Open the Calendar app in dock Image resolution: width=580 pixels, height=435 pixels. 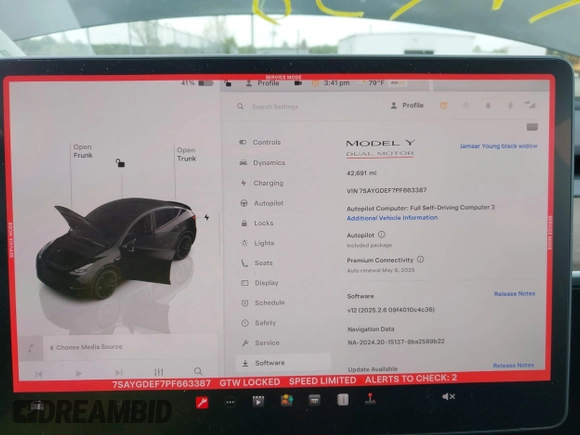pos(314,400)
